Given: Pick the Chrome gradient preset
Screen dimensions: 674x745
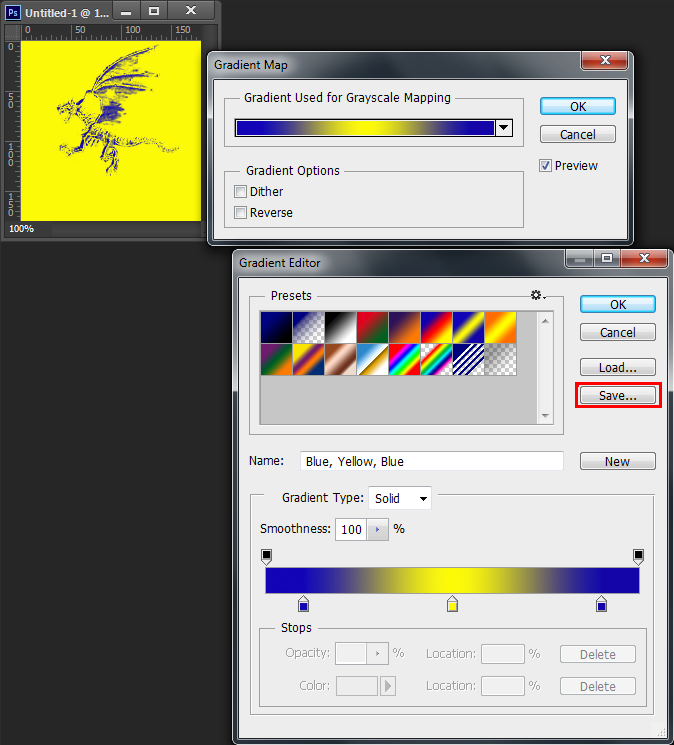Looking at the screenshot, I should [x=372, y=359].
